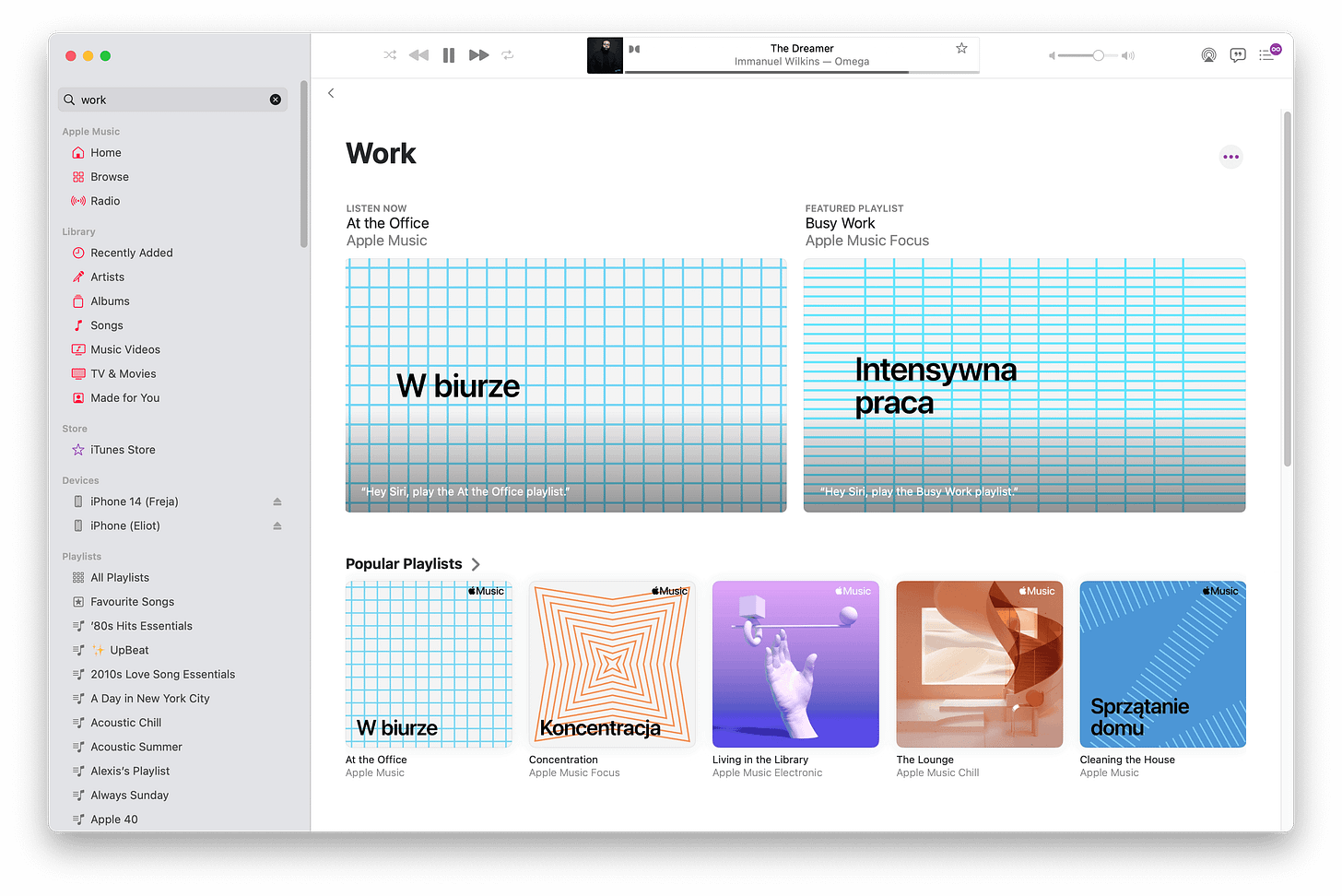The height and width of the screenshot is (896, 1342).
Task: Open the more options button for Work
Action: coord(1230,157)
